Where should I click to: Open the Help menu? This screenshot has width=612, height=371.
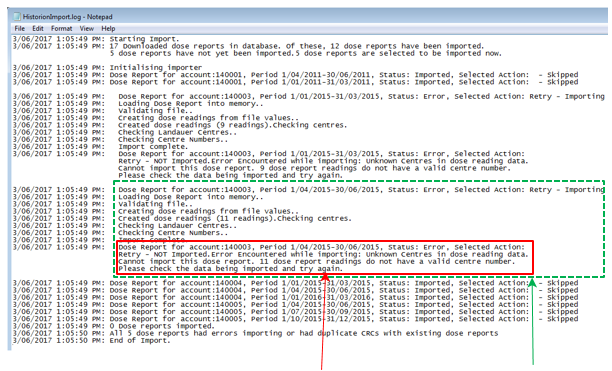click(x=108, y=28)
